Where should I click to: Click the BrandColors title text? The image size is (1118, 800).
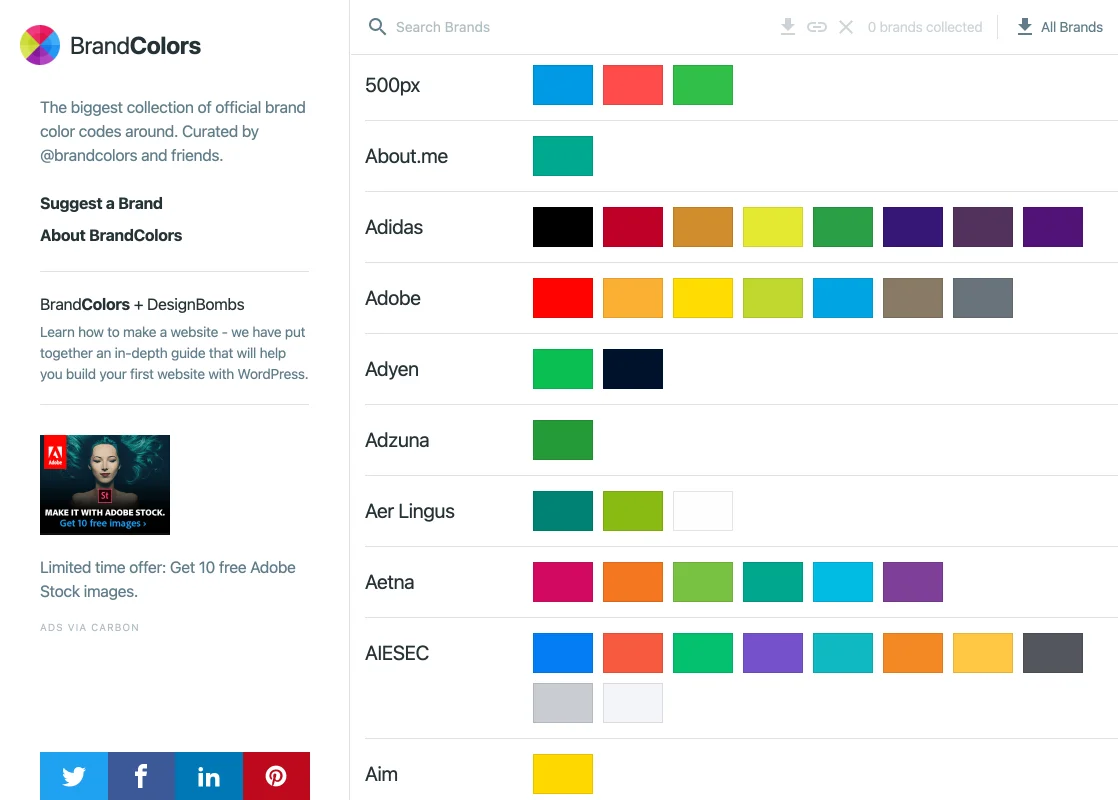point(135,46)
